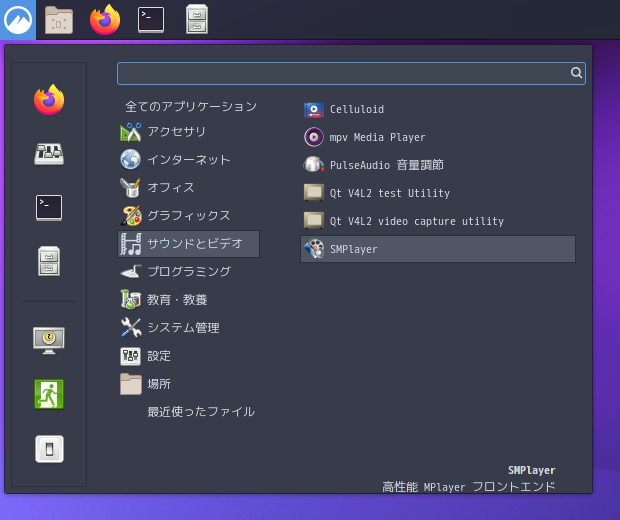The width and height of the screenshot is (620, 520).
Task: Click the グラフィックス palette icon
Action: pyautogui.click(x=130, y=216)
